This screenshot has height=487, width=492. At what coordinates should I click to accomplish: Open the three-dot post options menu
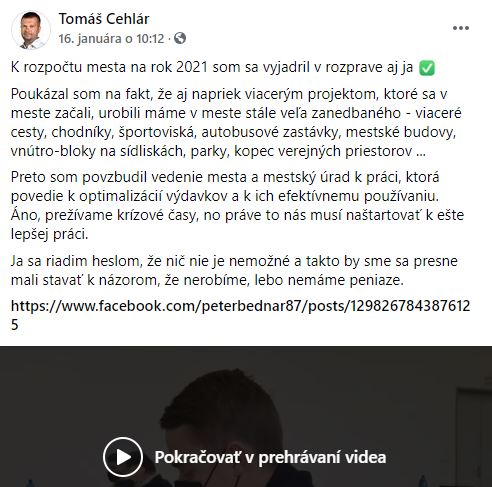click(x=461, y=28)
